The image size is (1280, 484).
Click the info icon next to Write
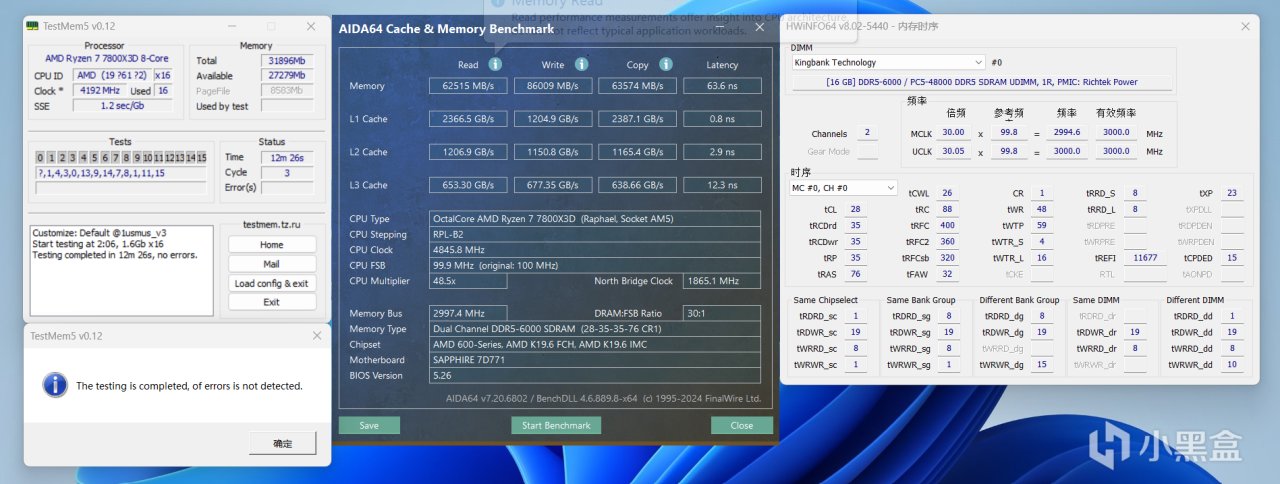(579, 64)
